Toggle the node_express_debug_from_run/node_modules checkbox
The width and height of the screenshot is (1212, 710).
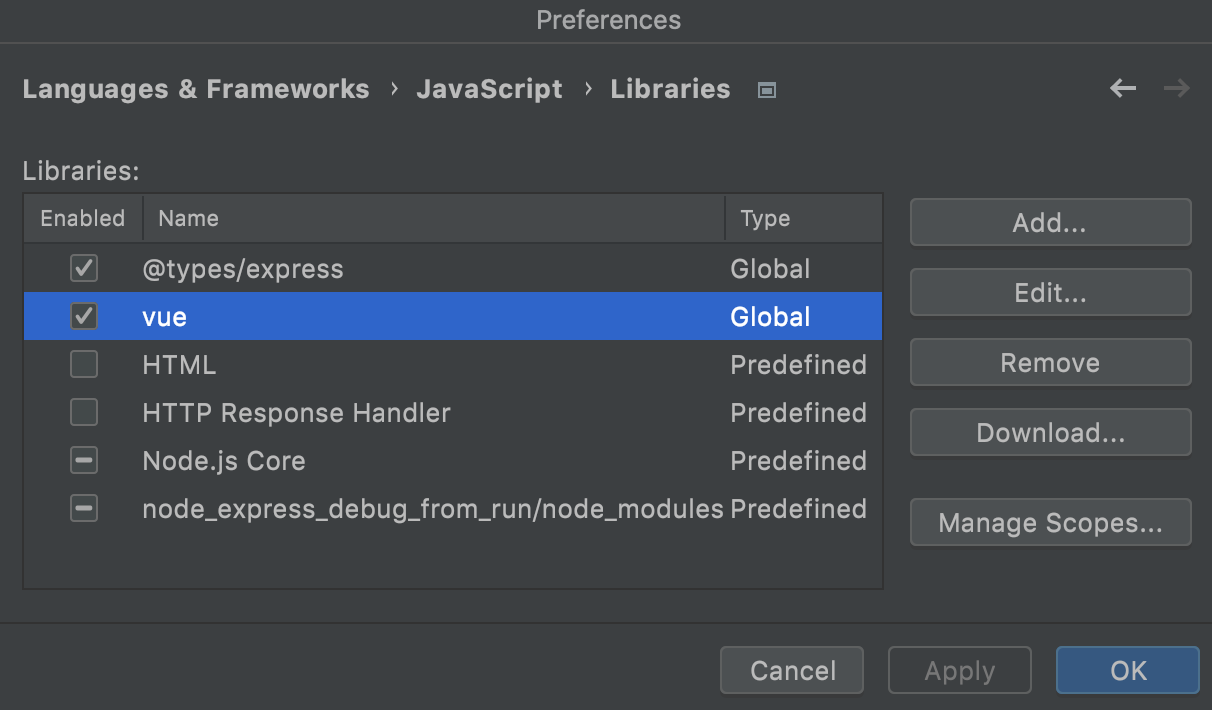[x=84, y=508]
